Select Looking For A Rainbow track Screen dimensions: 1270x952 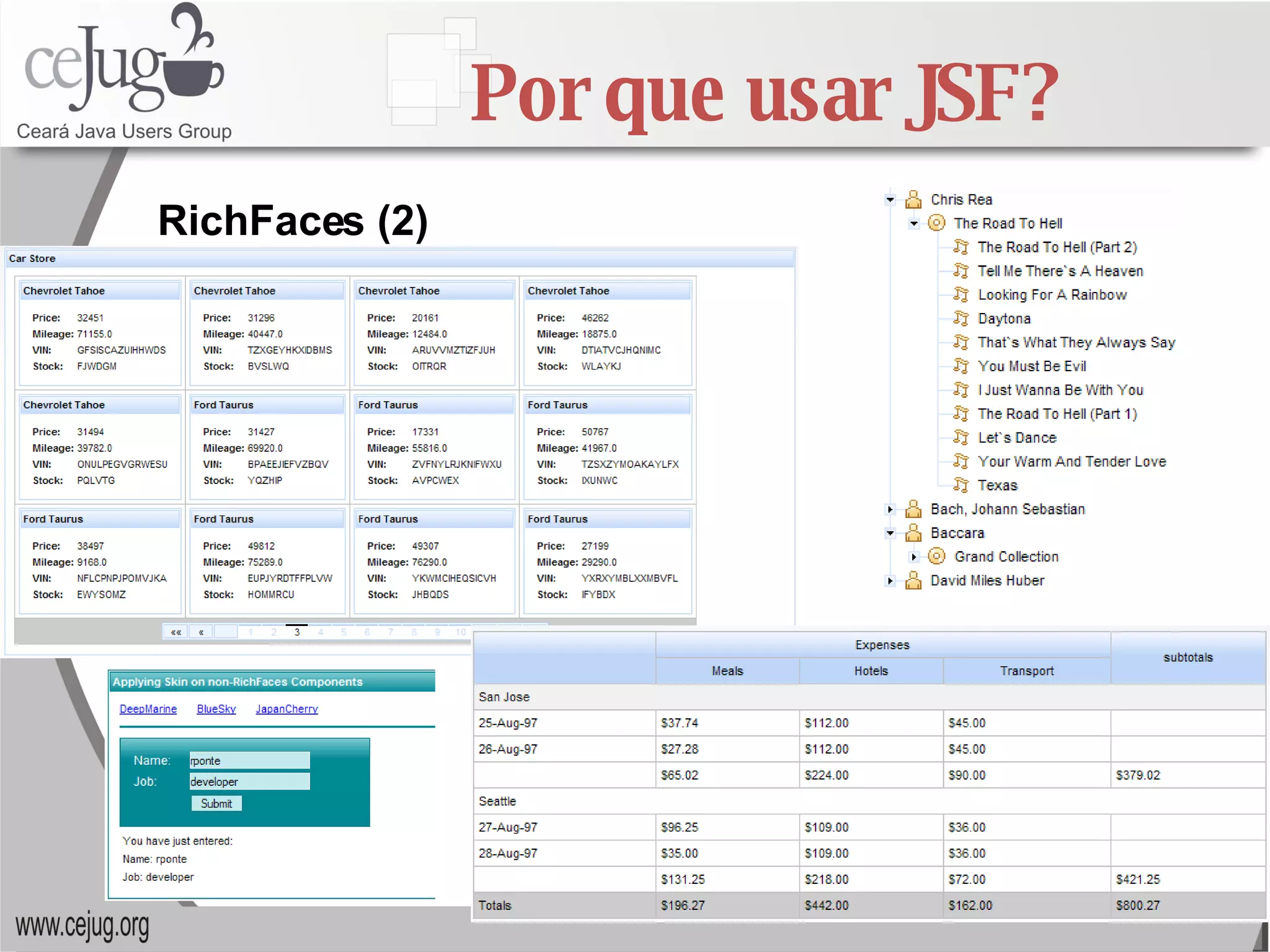pos(1052,295)
